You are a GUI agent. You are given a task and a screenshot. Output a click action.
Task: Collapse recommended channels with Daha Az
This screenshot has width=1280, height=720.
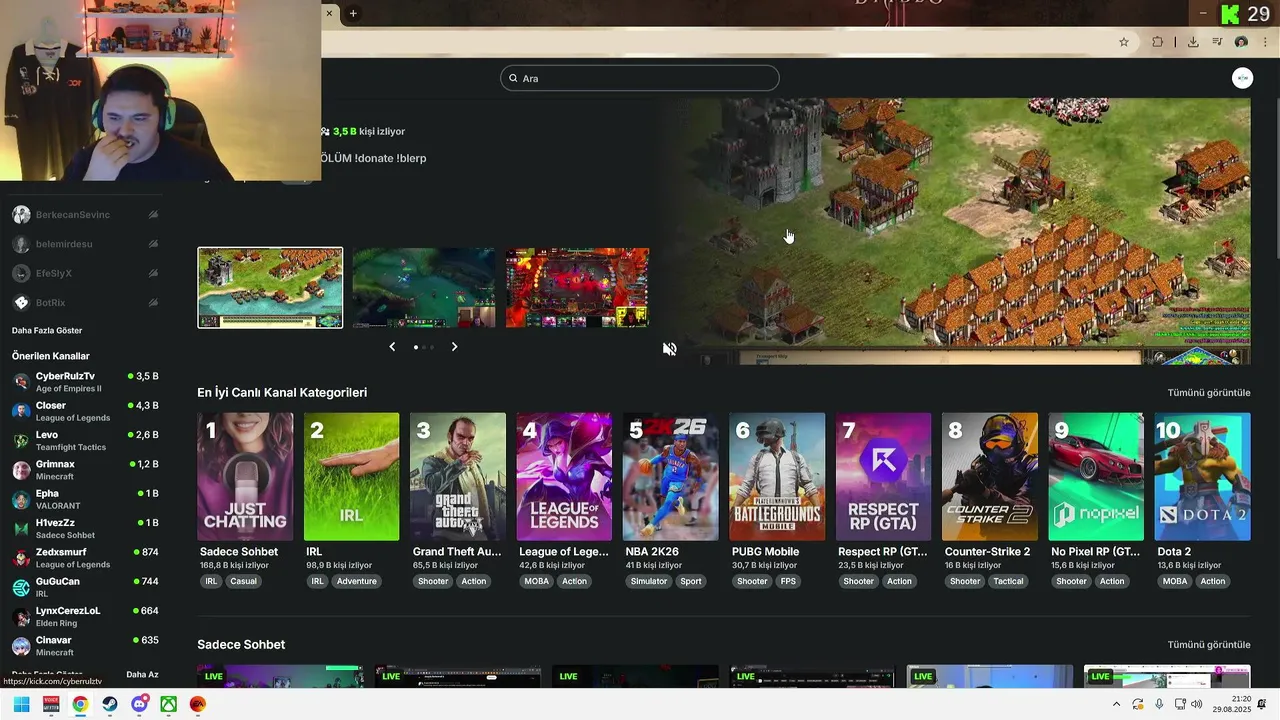click(x=142, y=675)
